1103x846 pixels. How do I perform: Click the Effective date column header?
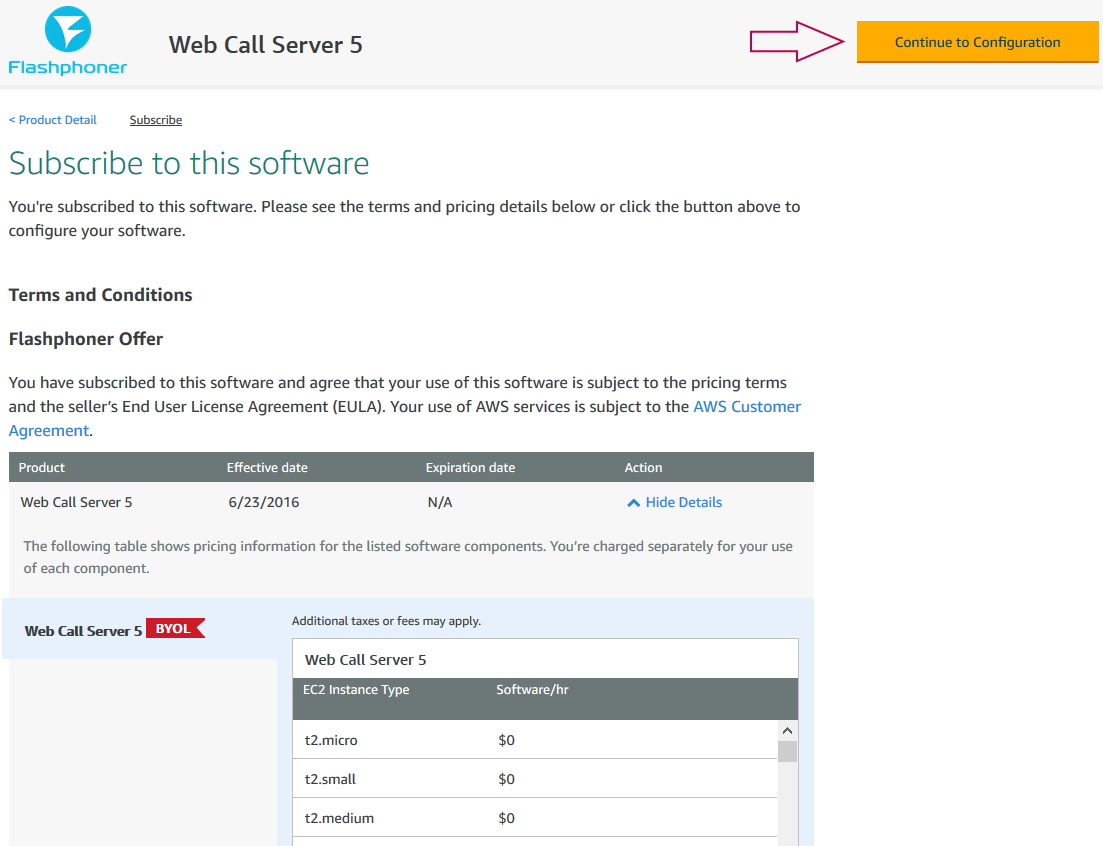pos(267,467)
